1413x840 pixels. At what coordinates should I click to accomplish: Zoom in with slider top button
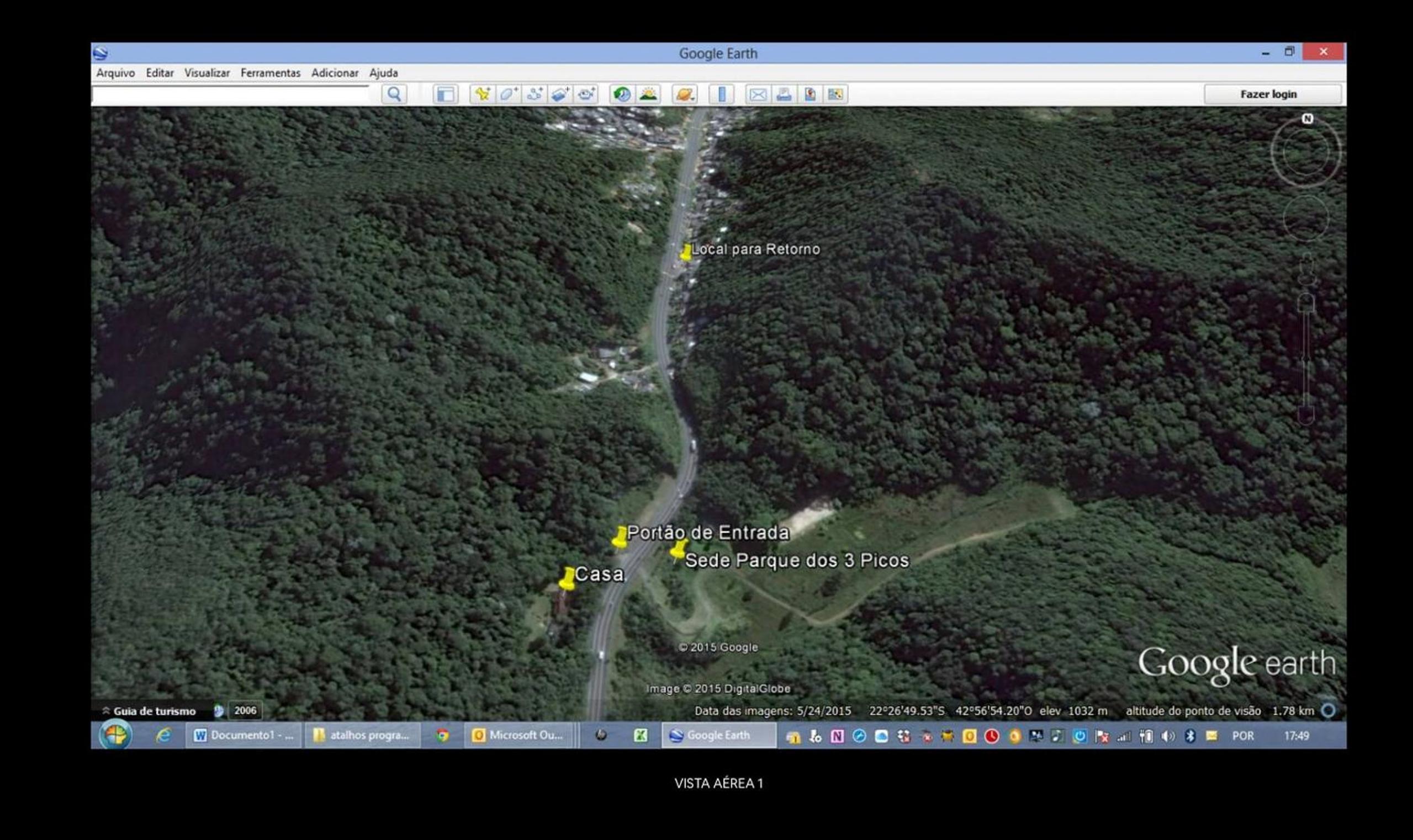click(1306, 303)
